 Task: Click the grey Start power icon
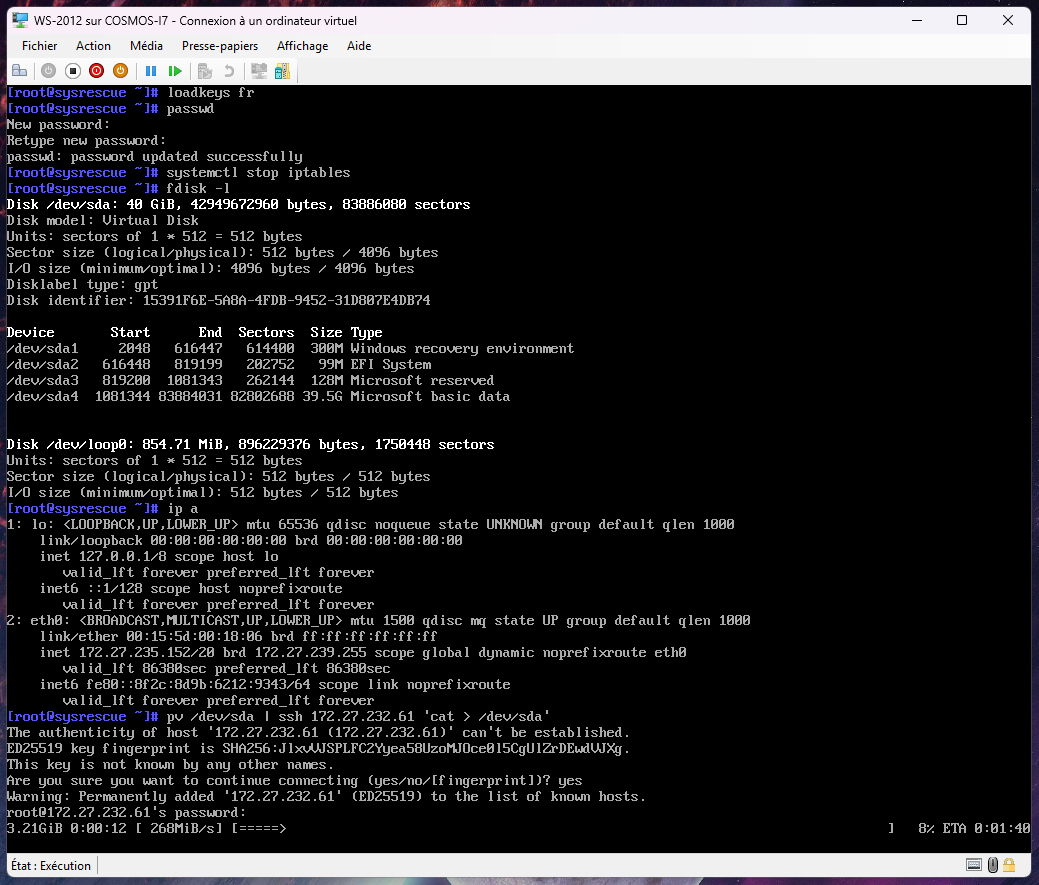coord(48,71)
